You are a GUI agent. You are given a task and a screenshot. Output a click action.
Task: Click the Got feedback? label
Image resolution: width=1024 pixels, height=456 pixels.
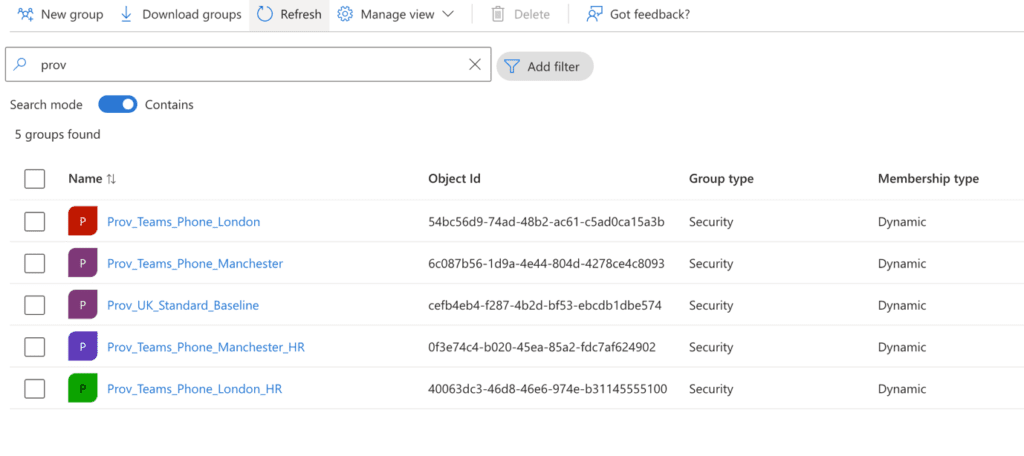(650, 14)
